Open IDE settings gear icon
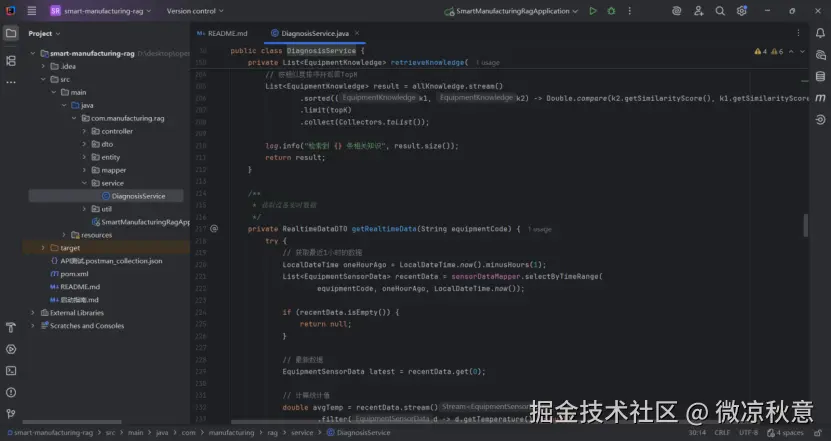Screen dimensions: 831x442 point(741,11)
